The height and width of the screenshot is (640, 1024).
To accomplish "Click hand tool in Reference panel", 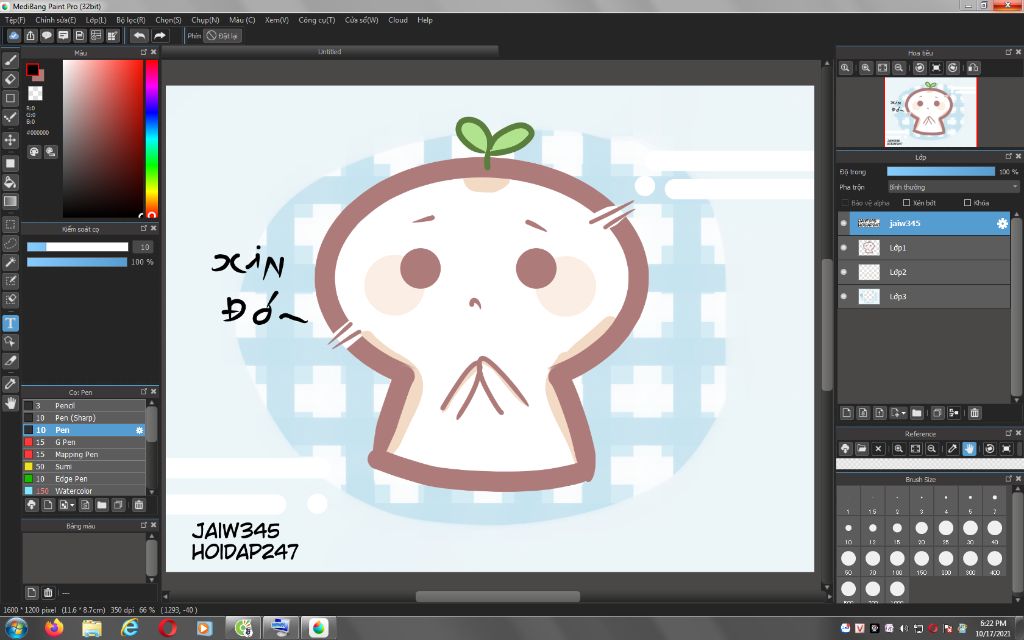I will (x=969, y=449).
